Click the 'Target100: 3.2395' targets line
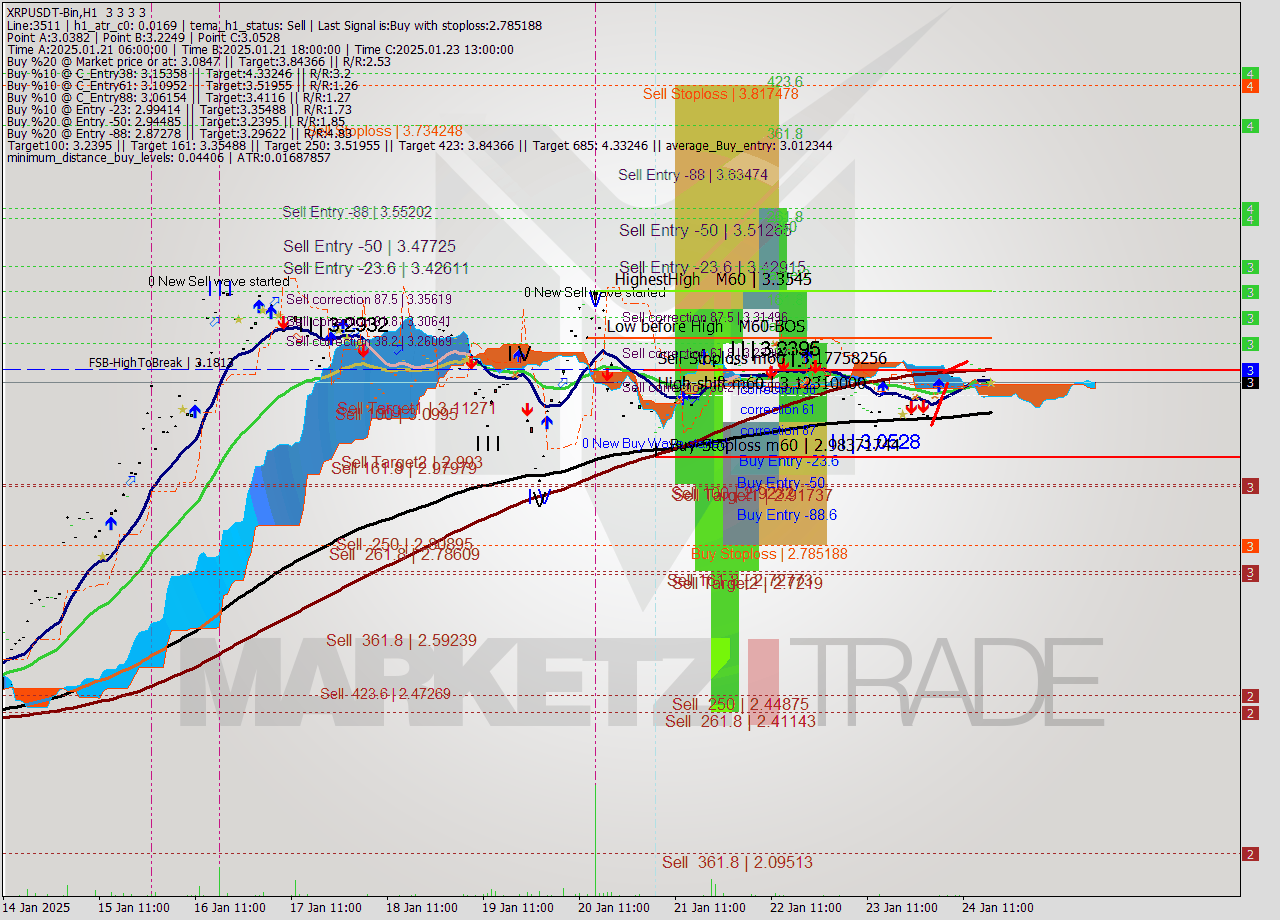The height and width of the screenshot is (920, 1280). point(419,145)
